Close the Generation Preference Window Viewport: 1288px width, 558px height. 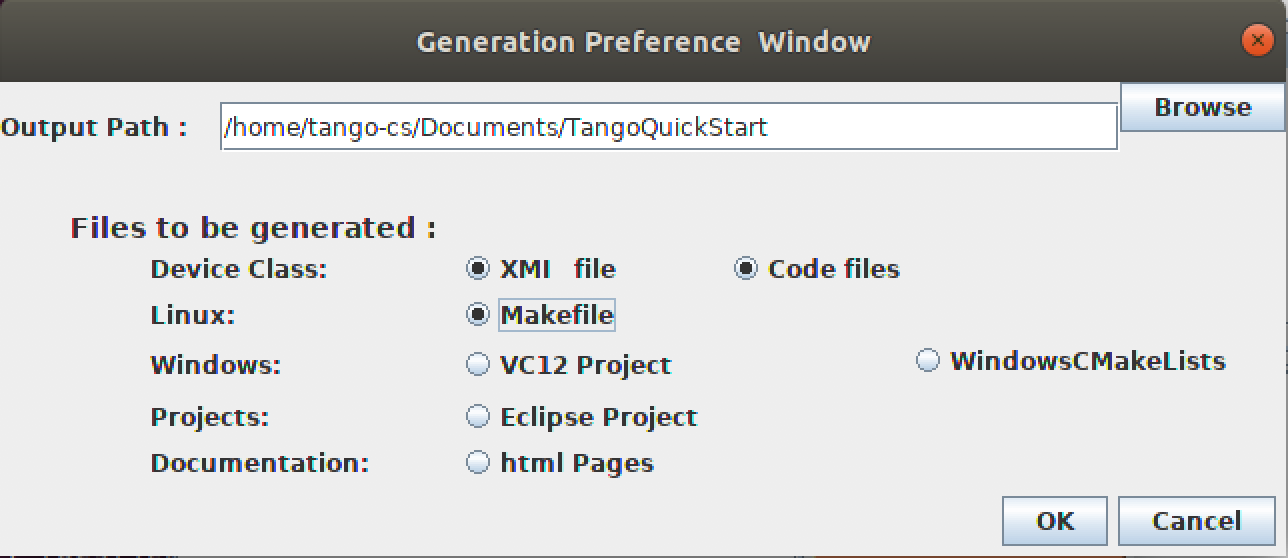pos(1256,41)
